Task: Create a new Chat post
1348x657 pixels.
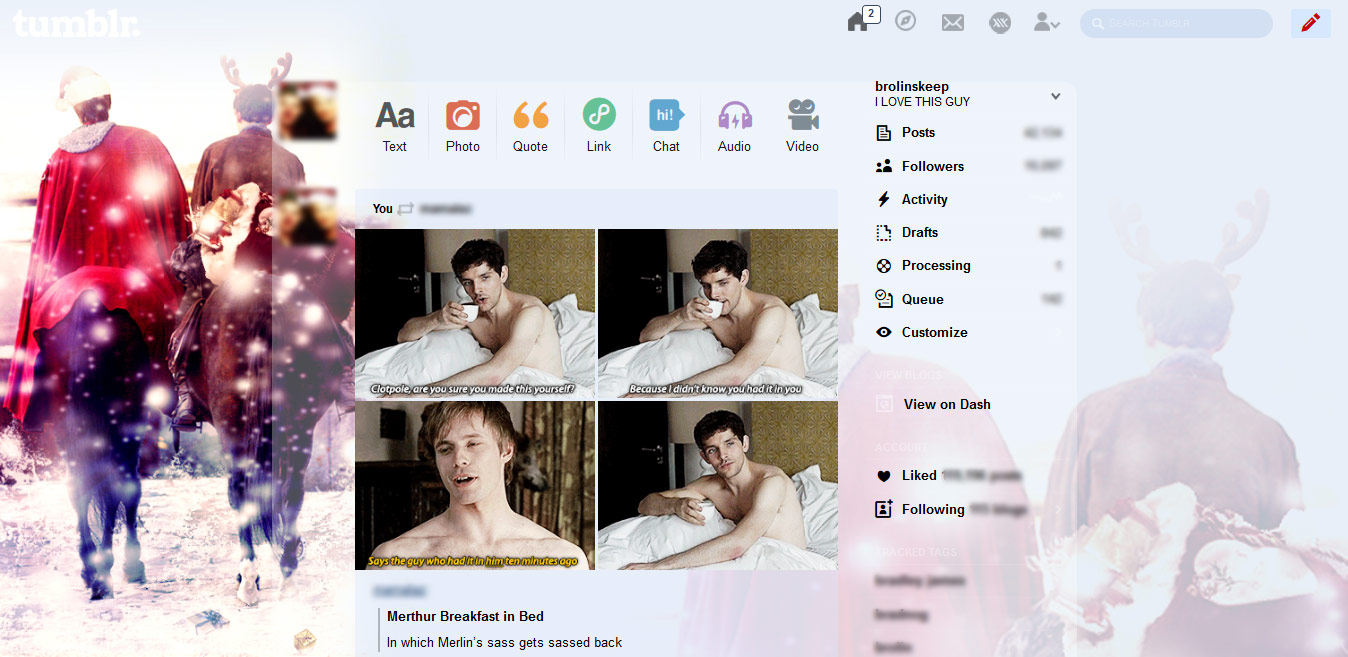Action: [x=666, y=126]
